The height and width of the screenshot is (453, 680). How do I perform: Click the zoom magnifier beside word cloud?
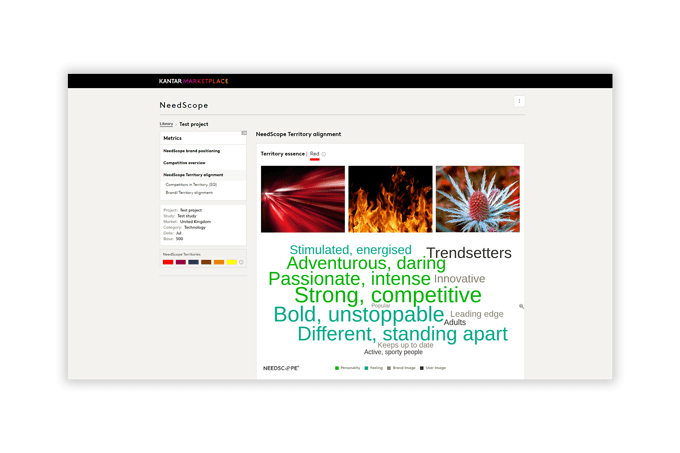pos(521,307)
